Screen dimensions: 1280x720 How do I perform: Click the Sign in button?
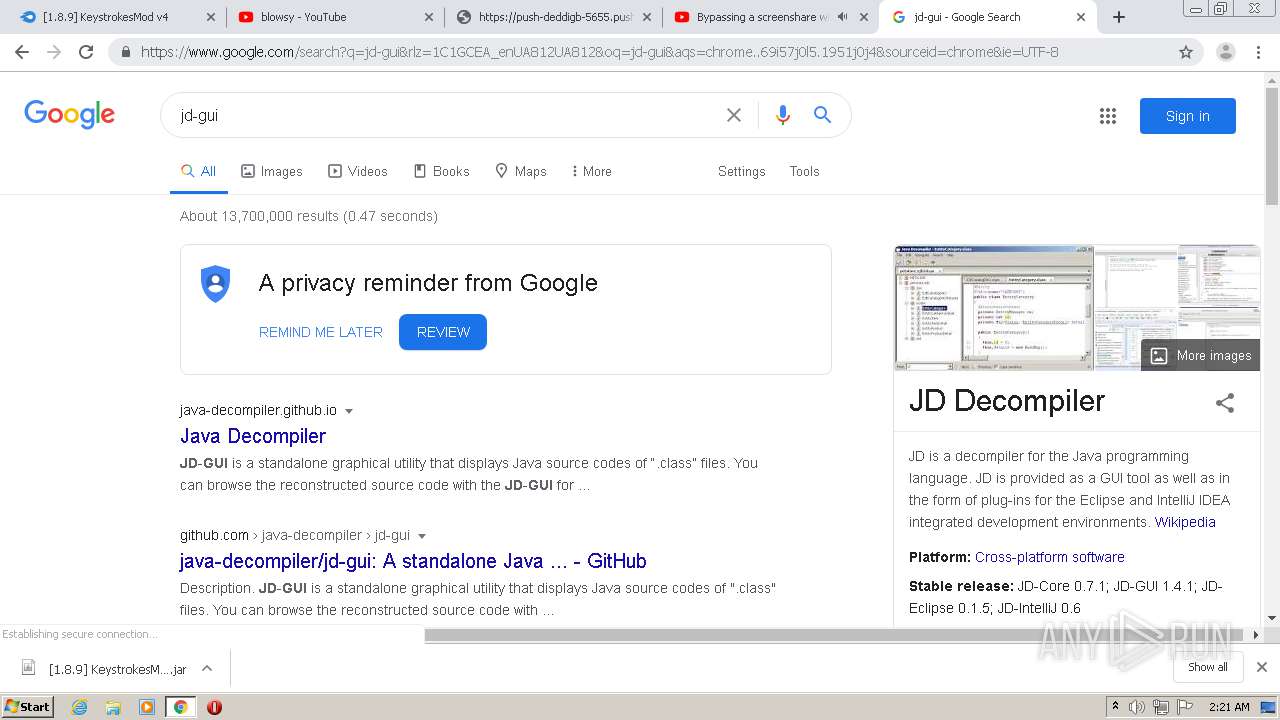pos(1188,116)
